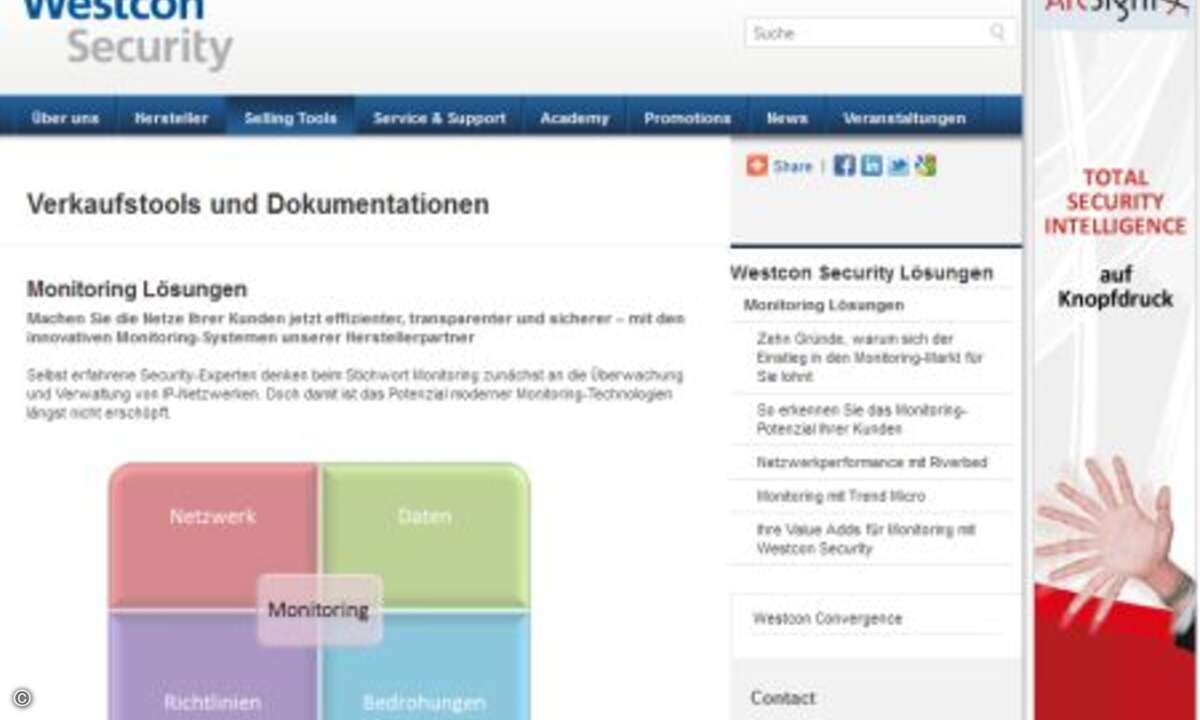The width and height of the screenshot is (1200, 720).
Task: Click the Verkaufstools und Dokumentationen heading
Action: [x=258, y=204]
